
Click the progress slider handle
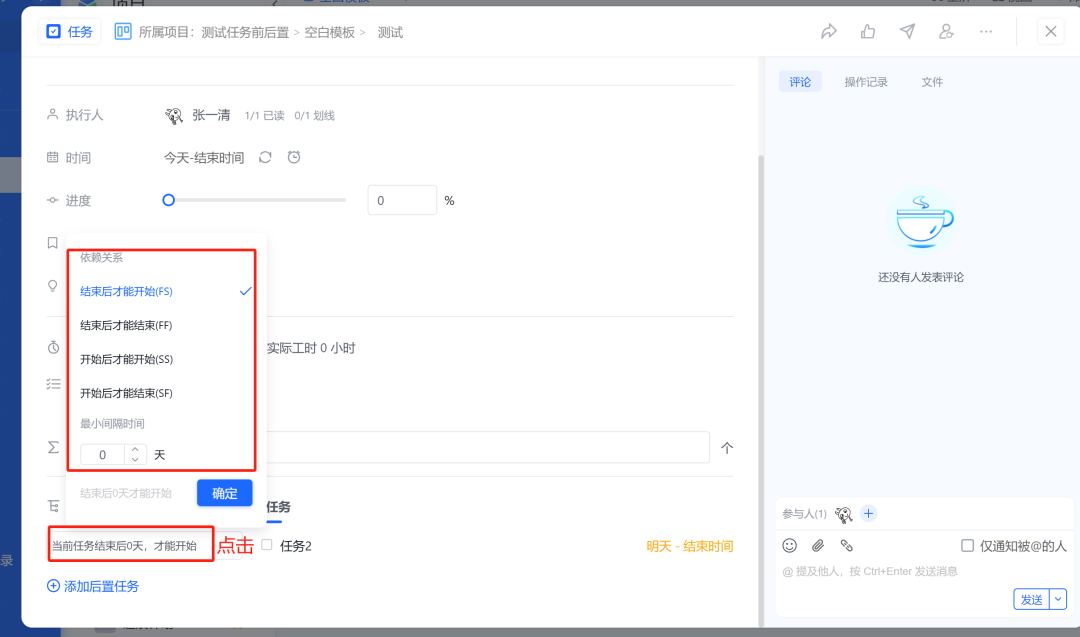(169, 200)
